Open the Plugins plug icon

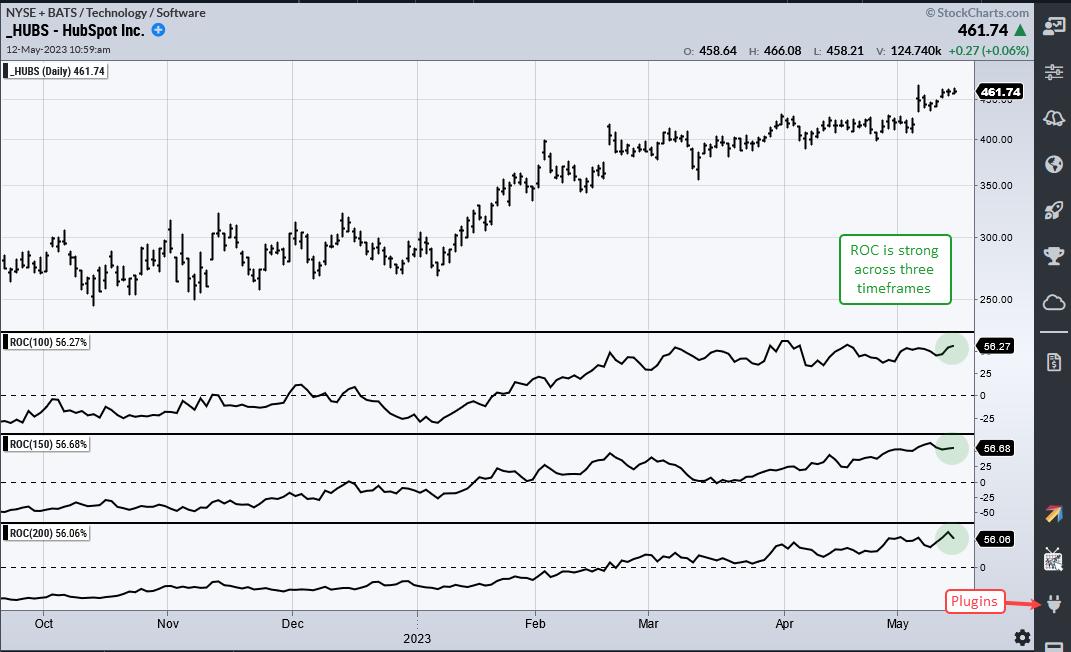[x=1054, y=604]
